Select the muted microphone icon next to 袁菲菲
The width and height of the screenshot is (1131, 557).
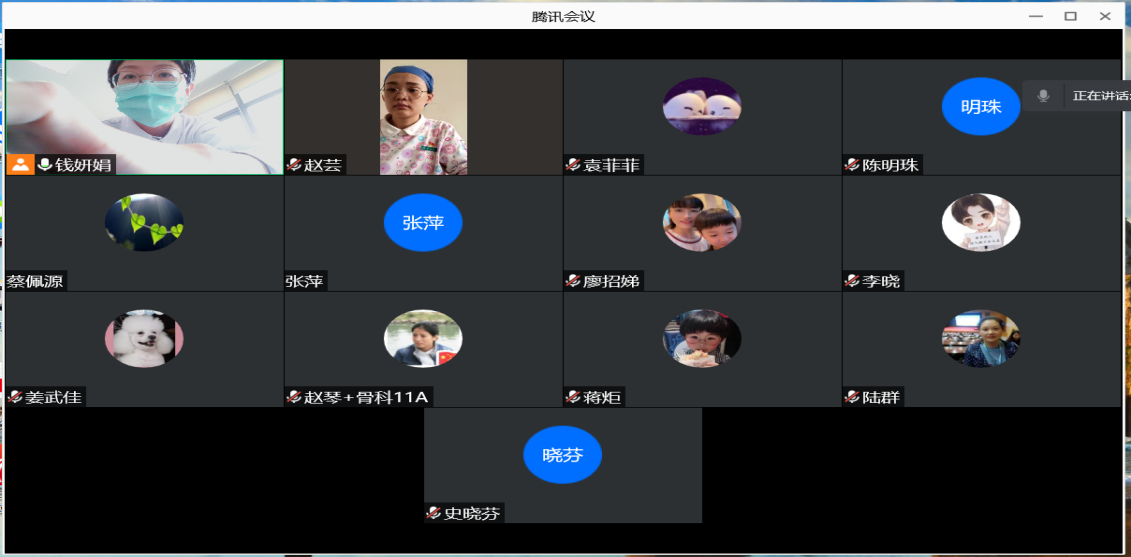click(573, 165)
